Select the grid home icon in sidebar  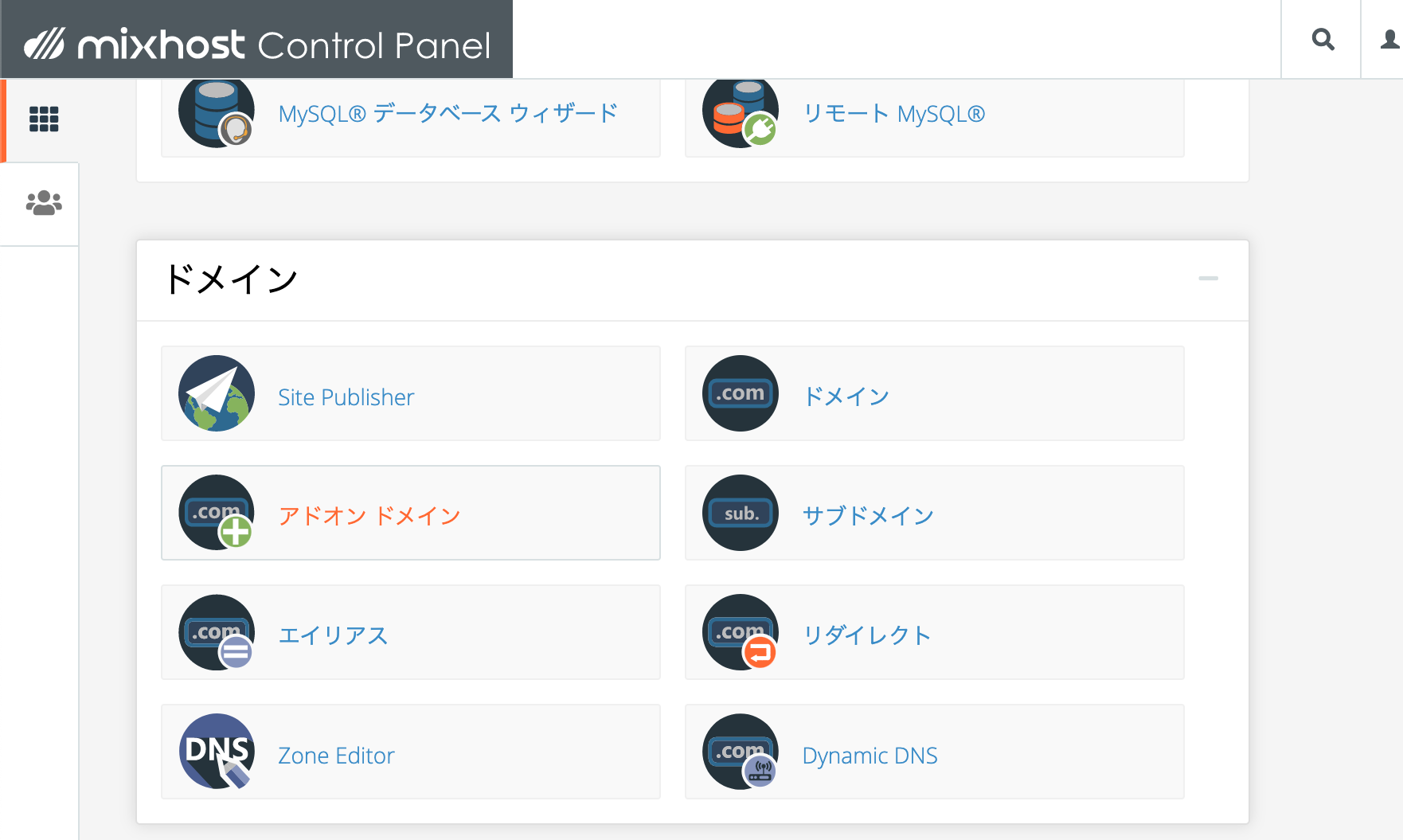point(44,119)
